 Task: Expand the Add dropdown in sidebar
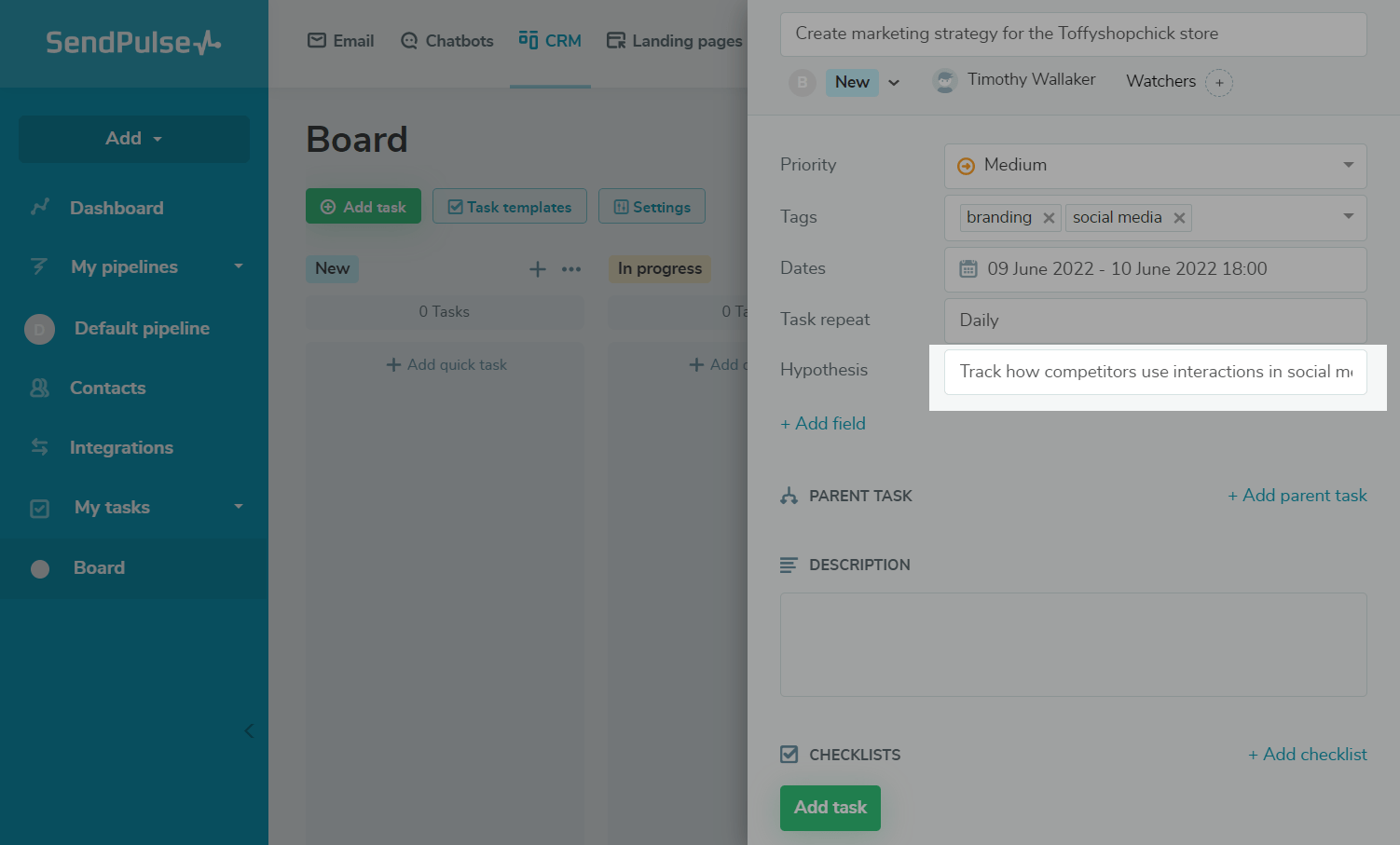(x=134, y=139)
